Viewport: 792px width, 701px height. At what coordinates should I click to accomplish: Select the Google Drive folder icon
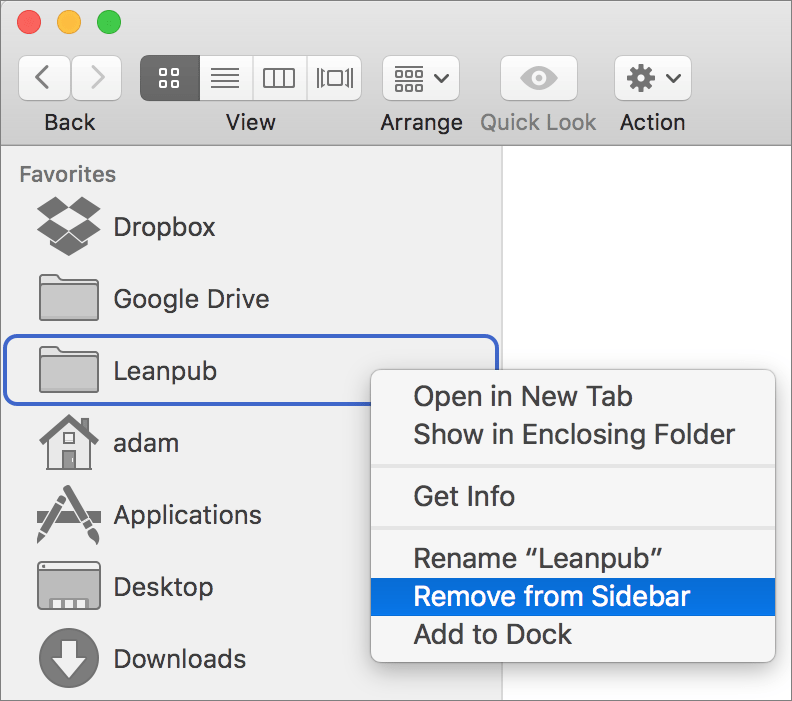pyautogui.click(x=68, y=299)
